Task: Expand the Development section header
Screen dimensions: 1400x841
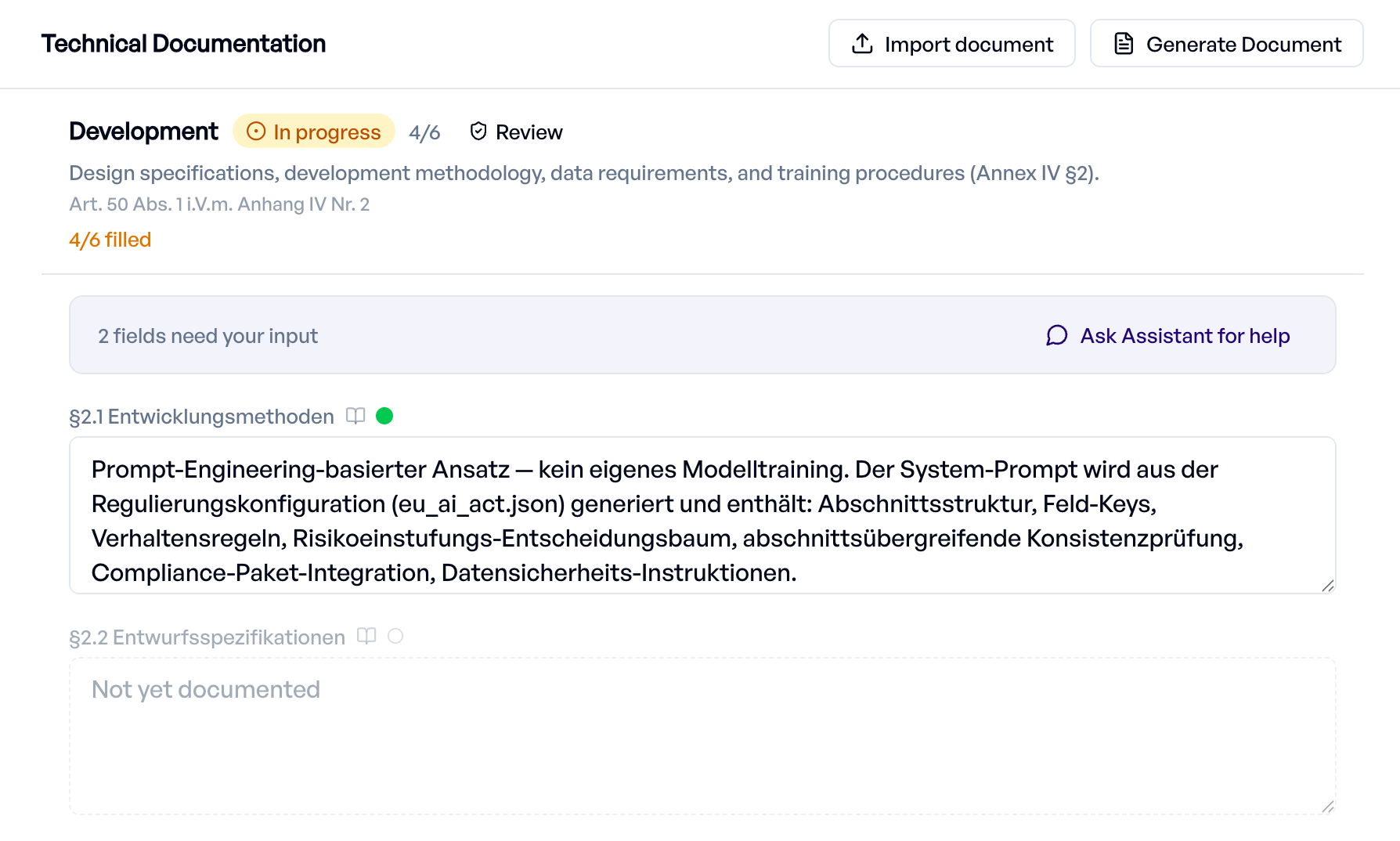Action: [x=143, y=131]
